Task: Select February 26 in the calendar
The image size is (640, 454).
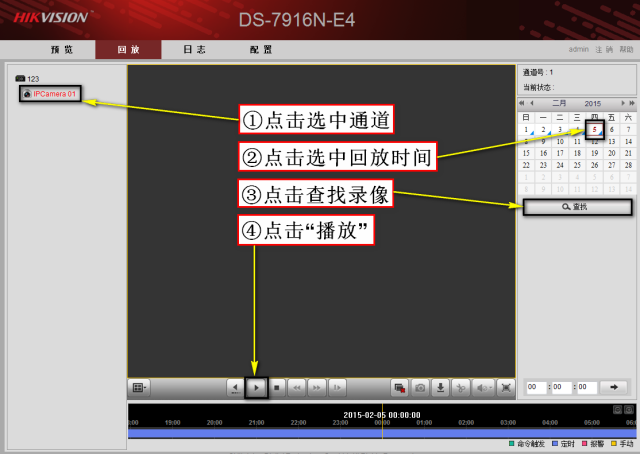Action: [595, 165]
